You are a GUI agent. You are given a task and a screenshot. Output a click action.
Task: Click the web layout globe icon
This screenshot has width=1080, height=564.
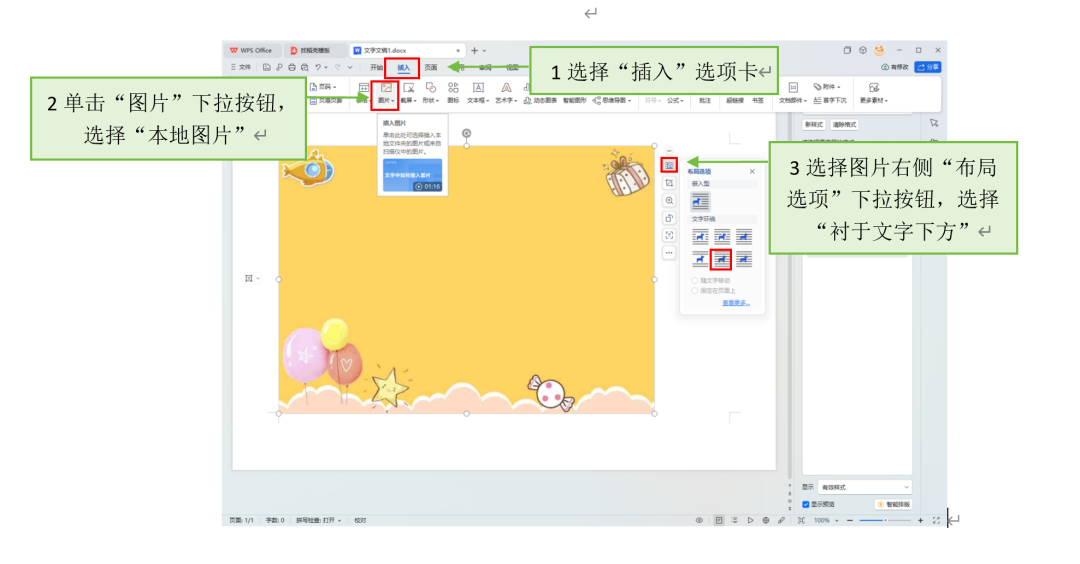click(x=766, y=520)
